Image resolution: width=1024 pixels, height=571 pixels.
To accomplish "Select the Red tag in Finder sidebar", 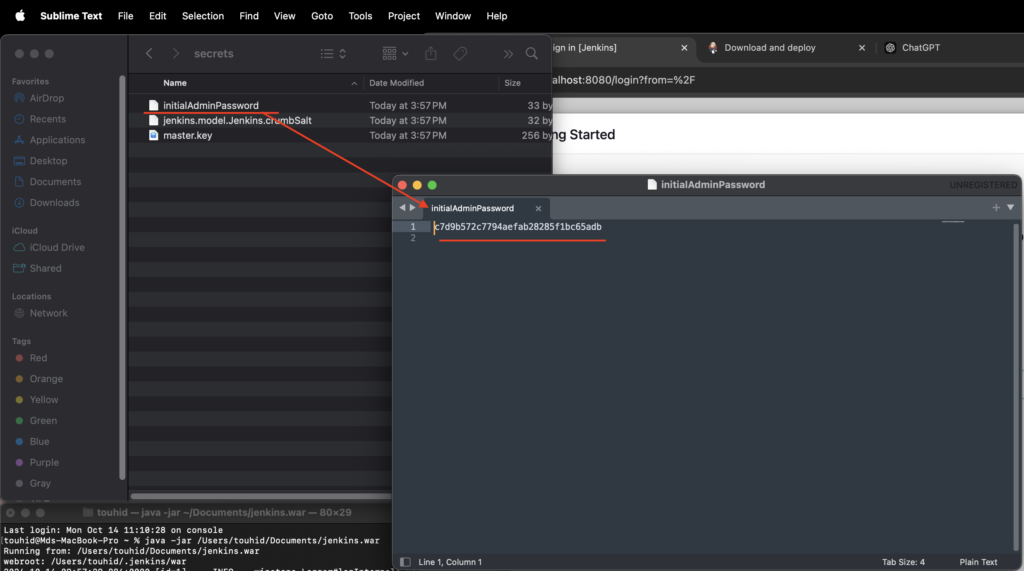I will coord(38,358).
